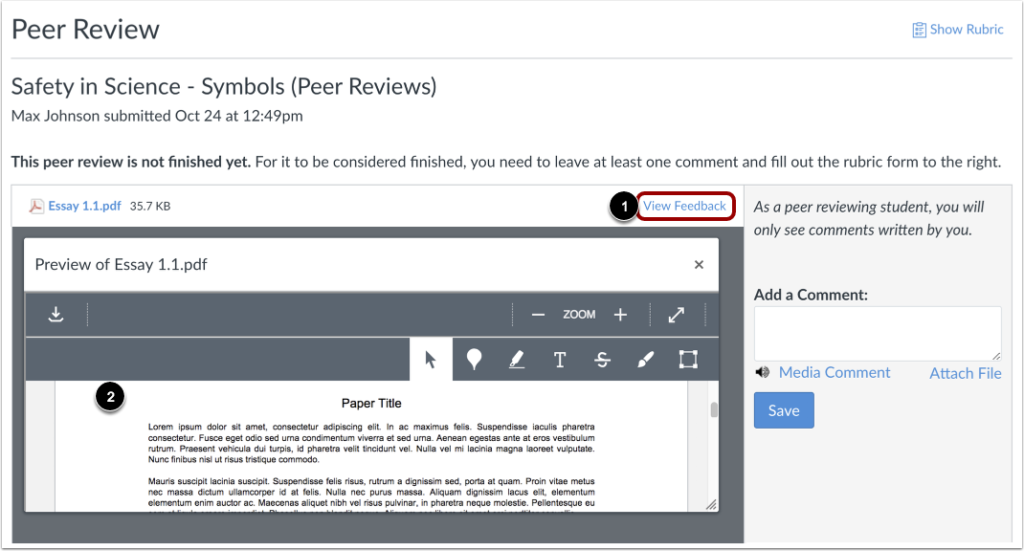This screenshot has width=1024, height=551.
Task: Open the View Feedback link
Action: (x=685, y=206)
